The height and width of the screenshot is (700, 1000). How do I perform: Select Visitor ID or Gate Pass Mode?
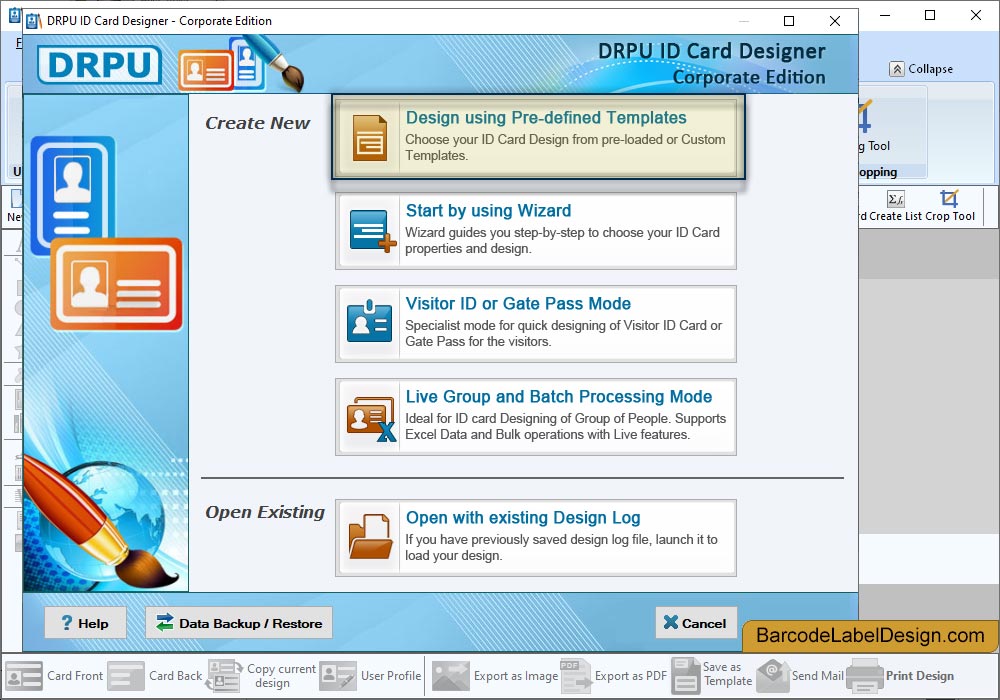point(536,324)
